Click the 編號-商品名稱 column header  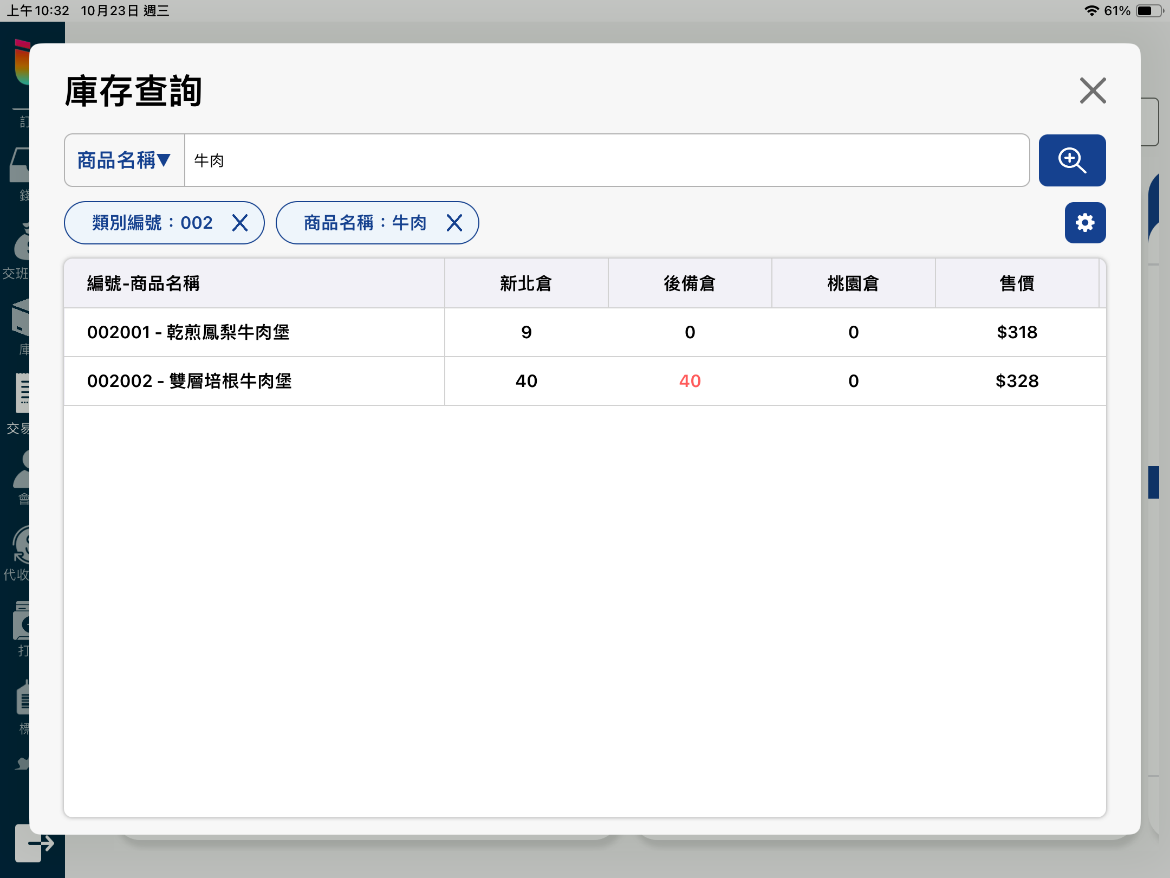pyautogui.click(x=143, y=284)
